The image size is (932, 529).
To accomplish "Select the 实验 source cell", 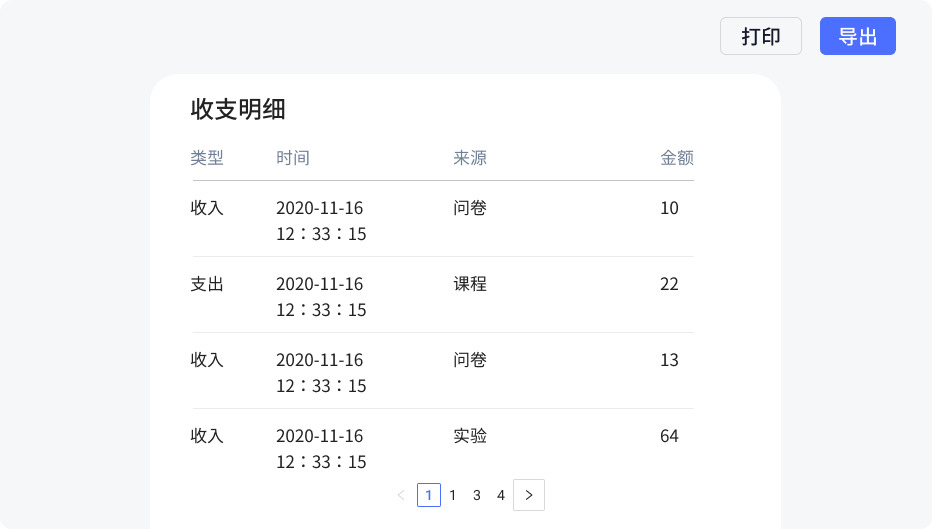I will point(470,436).
